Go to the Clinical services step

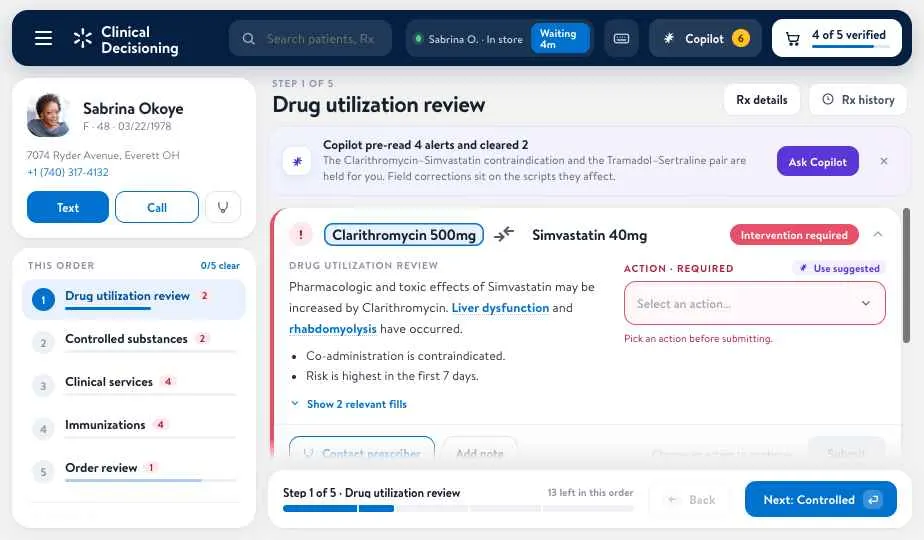click(134, 386)
